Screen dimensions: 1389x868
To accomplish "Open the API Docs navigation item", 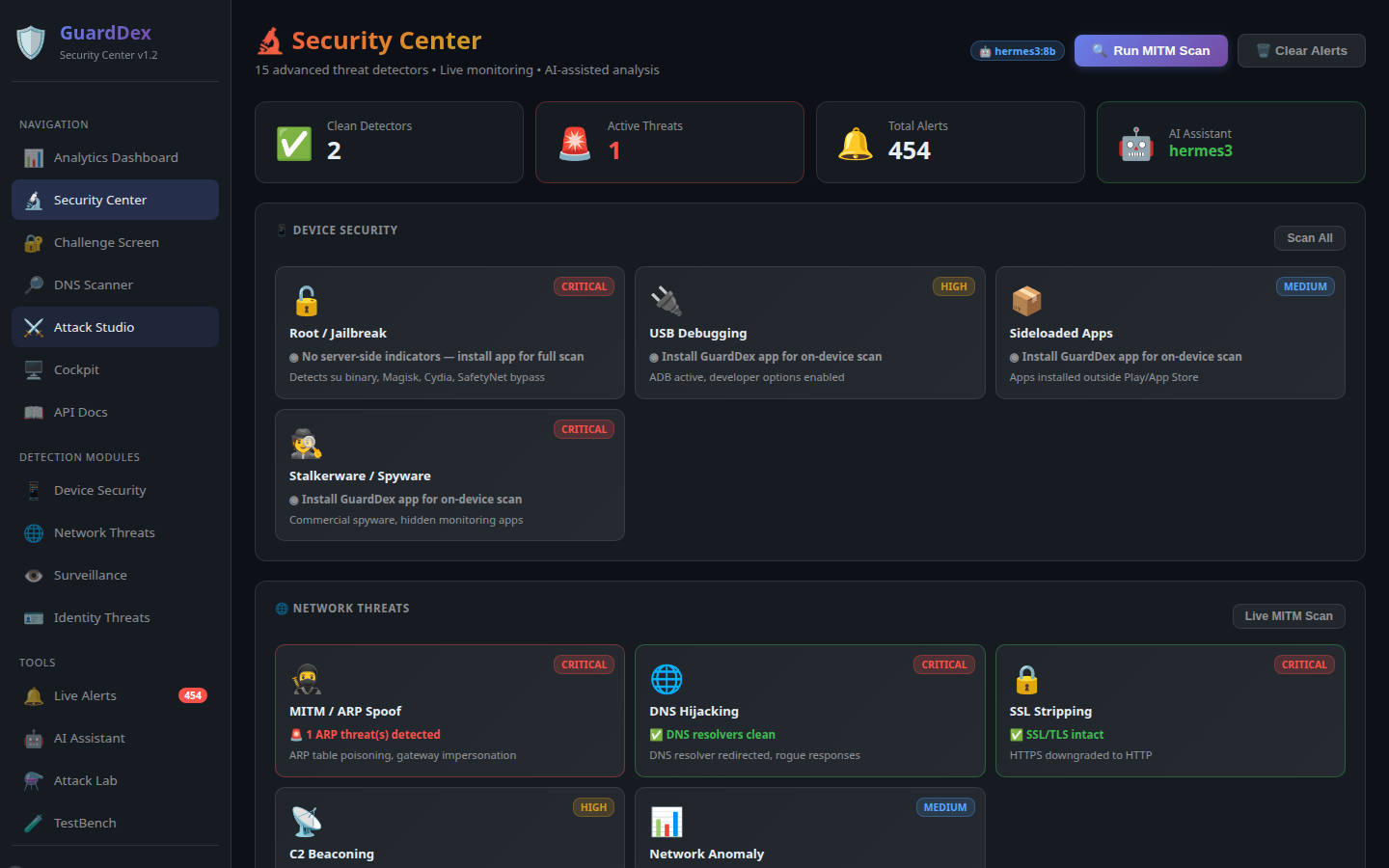I will (115, 413).
